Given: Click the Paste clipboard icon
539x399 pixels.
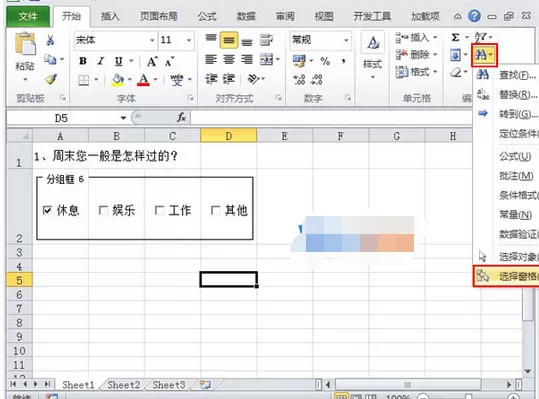Looking at the screenshot, I should [25, 43].
